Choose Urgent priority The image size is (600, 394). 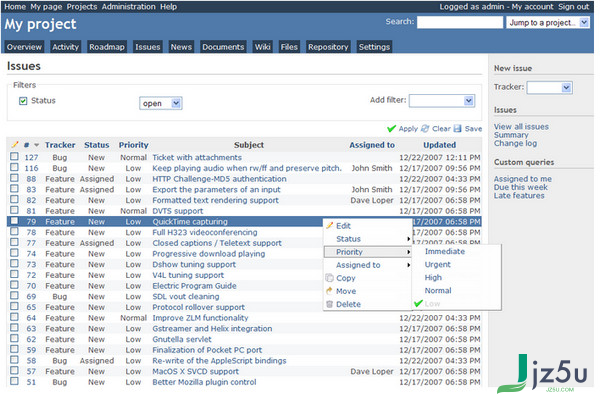click(437, 265)
